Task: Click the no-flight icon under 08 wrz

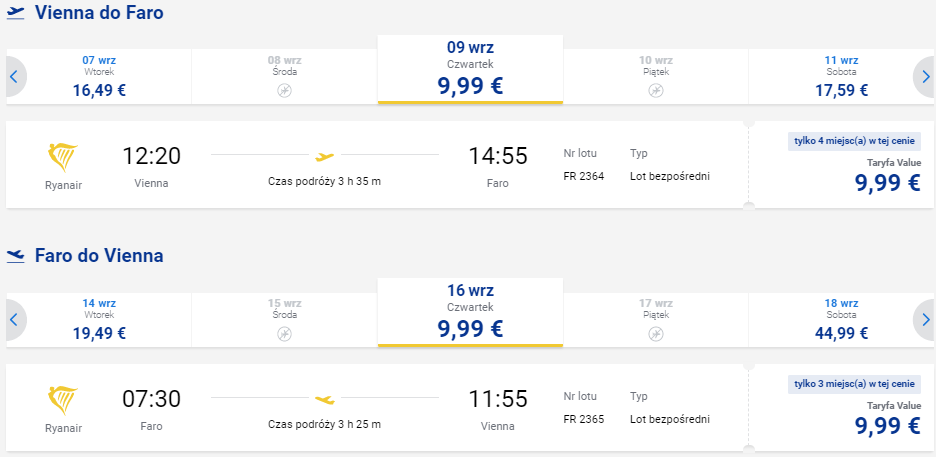Action: [x=285, y=91]
